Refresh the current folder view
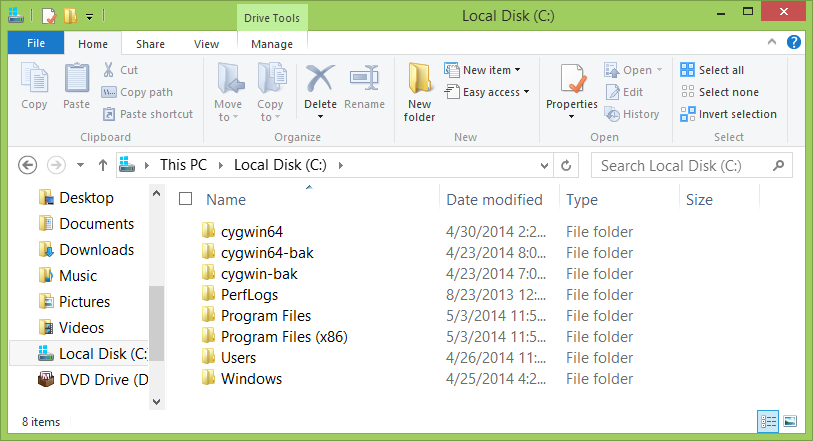This screenshot has height=441, width=813. point(566,165)
